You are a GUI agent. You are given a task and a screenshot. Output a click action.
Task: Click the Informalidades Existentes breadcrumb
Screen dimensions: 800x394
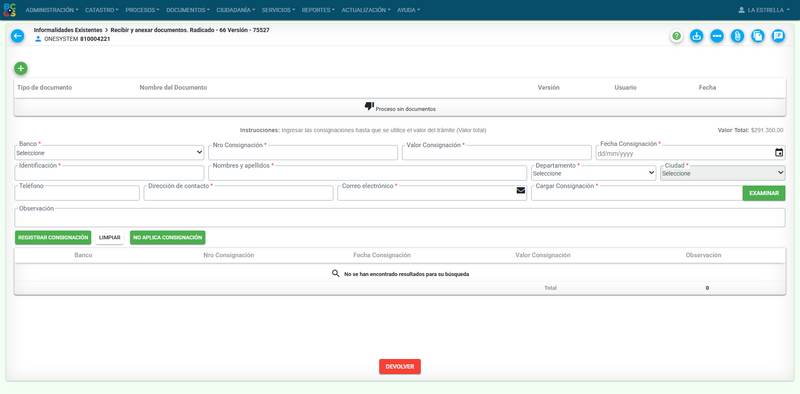(x=68, y=30)
